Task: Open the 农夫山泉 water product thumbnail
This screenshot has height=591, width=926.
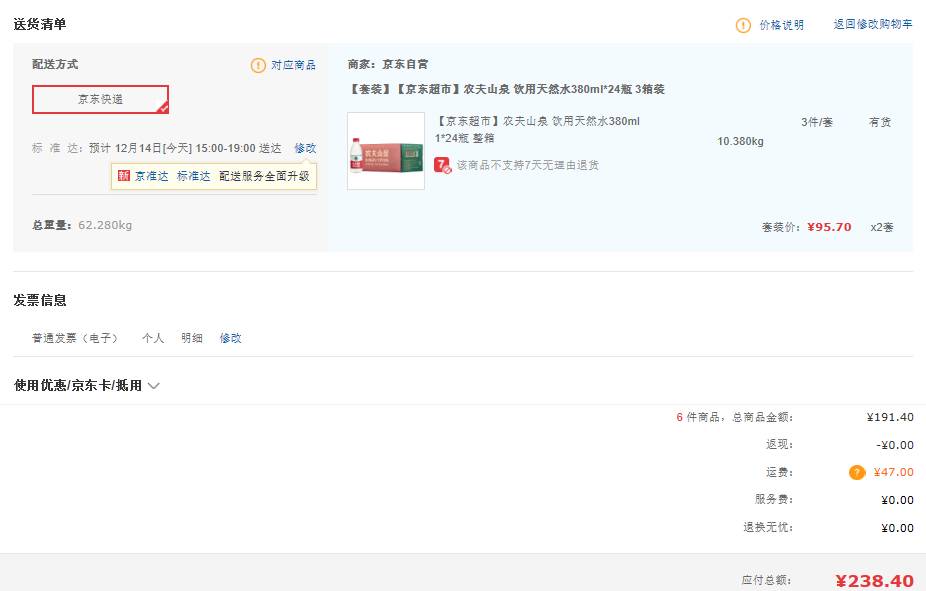Action: (x=386, y=151)
